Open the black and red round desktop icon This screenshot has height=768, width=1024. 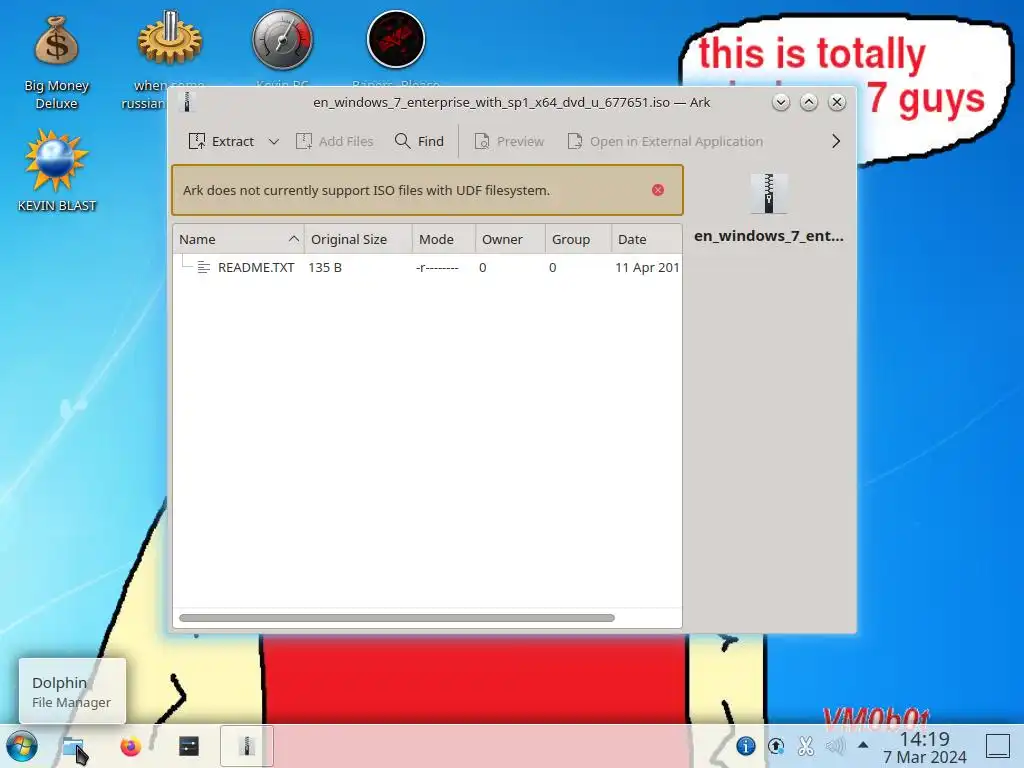coord(396,40)
